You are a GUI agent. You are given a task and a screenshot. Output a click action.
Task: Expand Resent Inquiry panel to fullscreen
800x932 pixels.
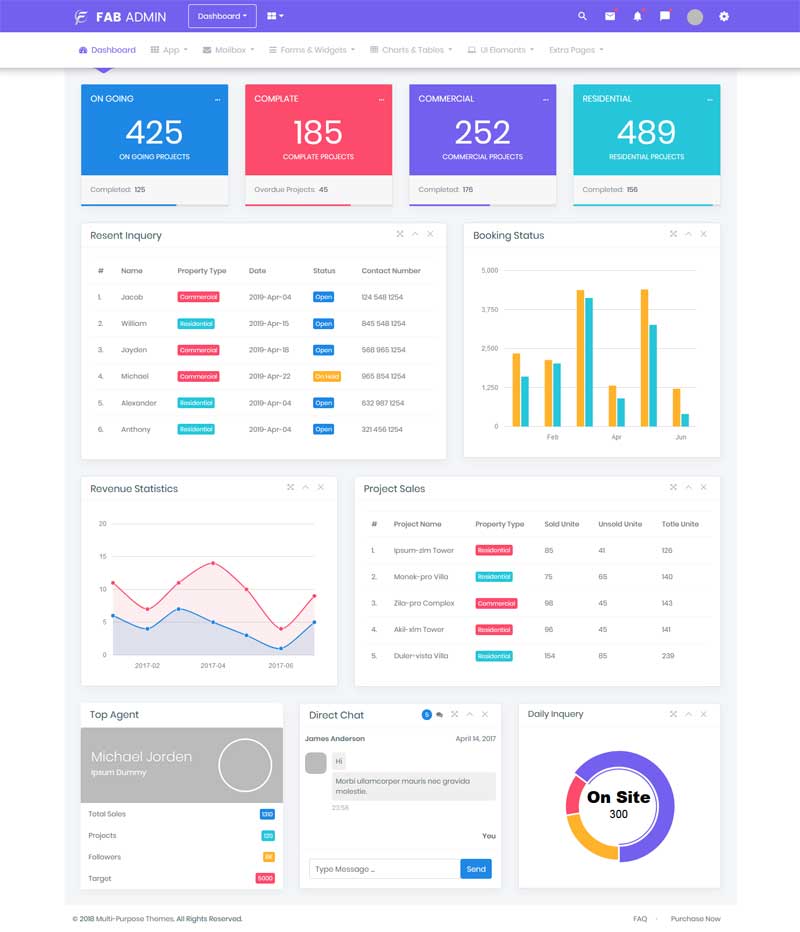pos(400,234)
